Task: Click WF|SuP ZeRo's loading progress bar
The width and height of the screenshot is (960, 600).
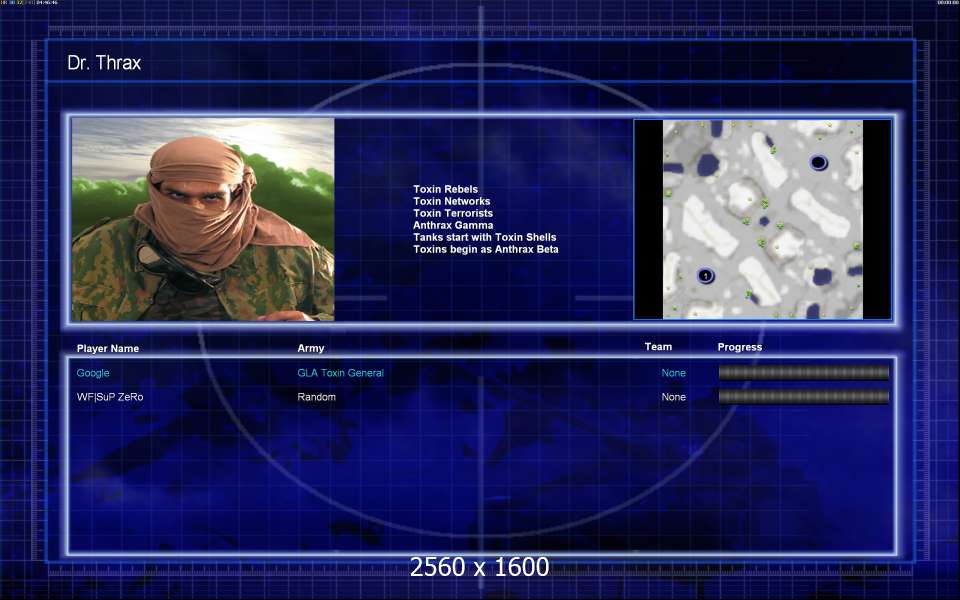Action: (x=803, y=397)
